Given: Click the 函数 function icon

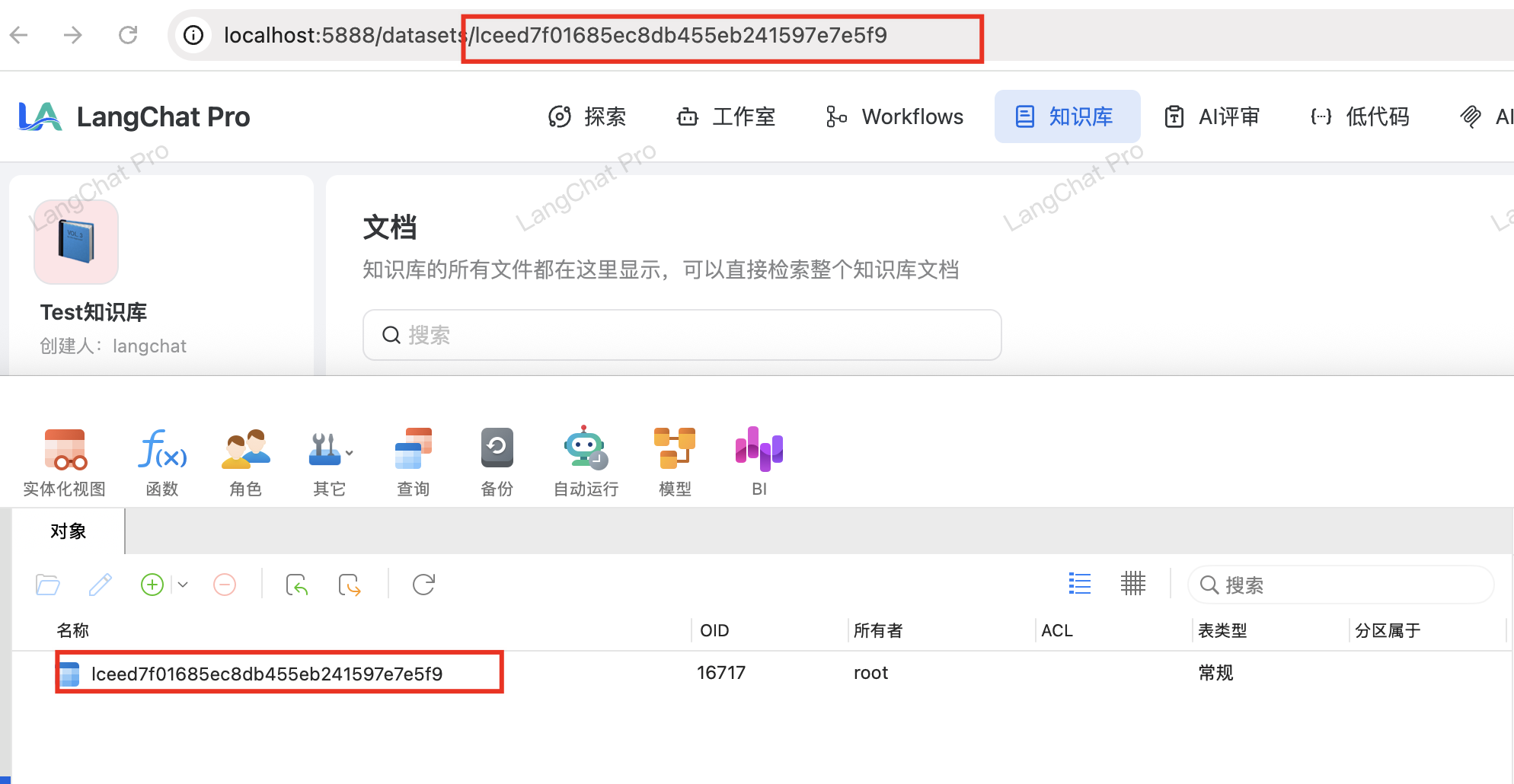Looking at the screenshot, I should [162, 450].
